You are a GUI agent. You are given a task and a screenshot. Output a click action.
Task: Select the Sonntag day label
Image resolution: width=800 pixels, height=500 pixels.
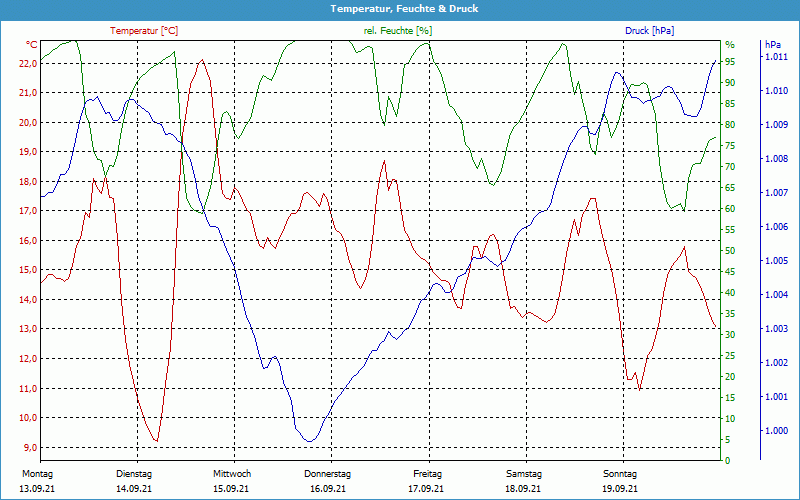pos(620,474)
